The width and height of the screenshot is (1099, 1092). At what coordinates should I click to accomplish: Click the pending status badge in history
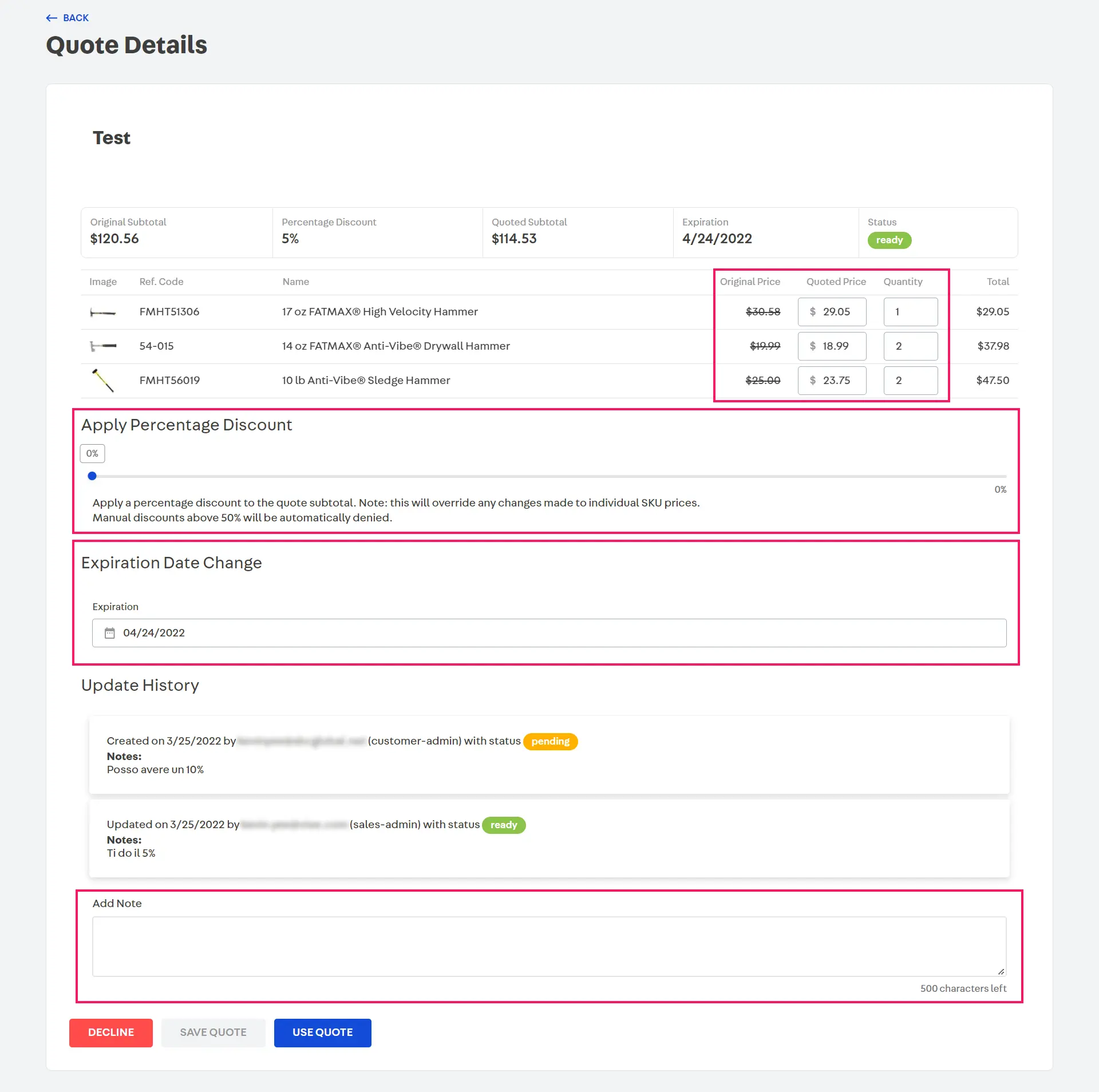tap(550, 742)
